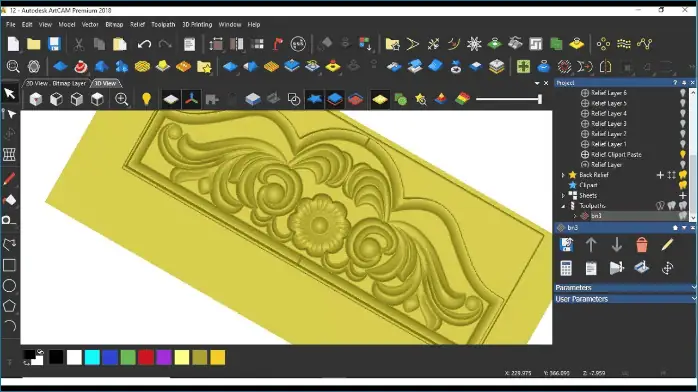Toggle the origin axes icon in 3D toolbar
The width and height of the screenshot is (698, 392).
point(191,99)
